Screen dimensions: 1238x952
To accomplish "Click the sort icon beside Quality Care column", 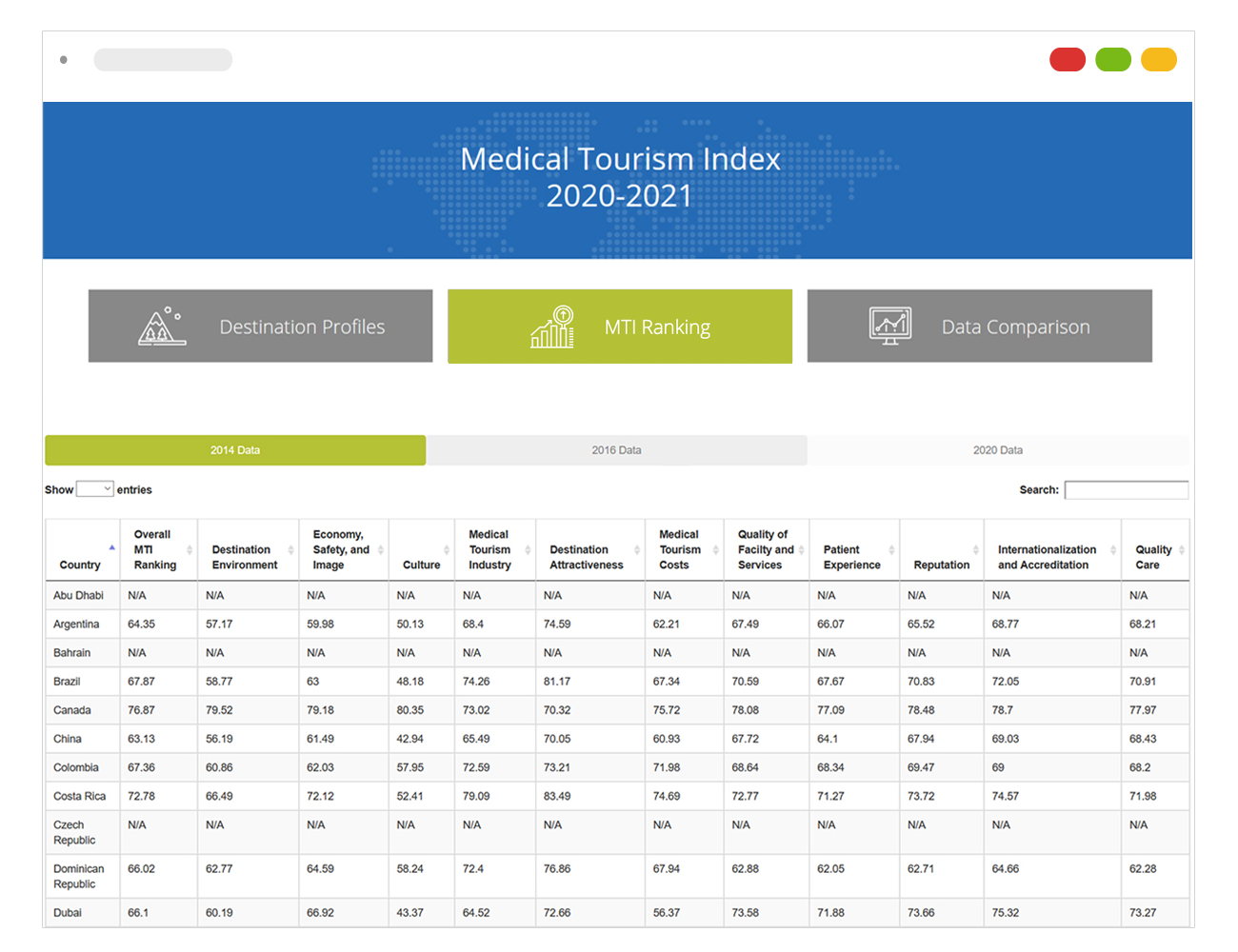I will (x=1181, y=548).
